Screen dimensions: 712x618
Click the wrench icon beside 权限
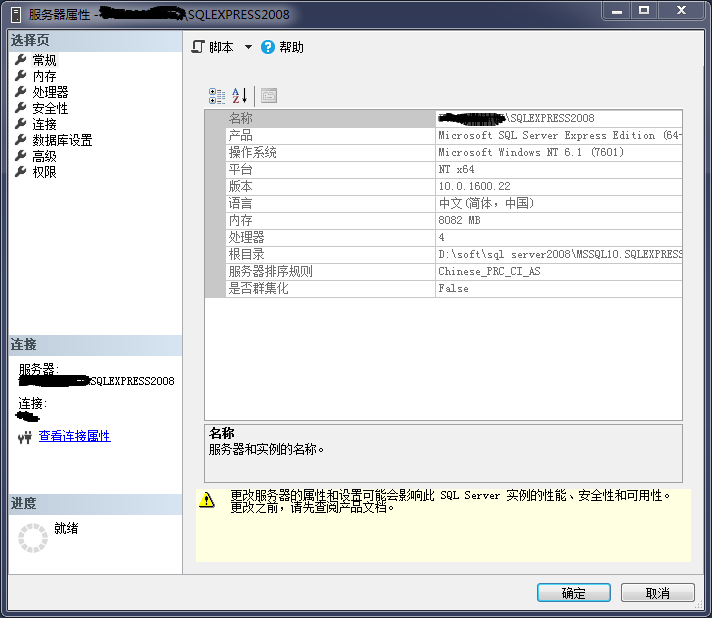[x=20, y=172]
